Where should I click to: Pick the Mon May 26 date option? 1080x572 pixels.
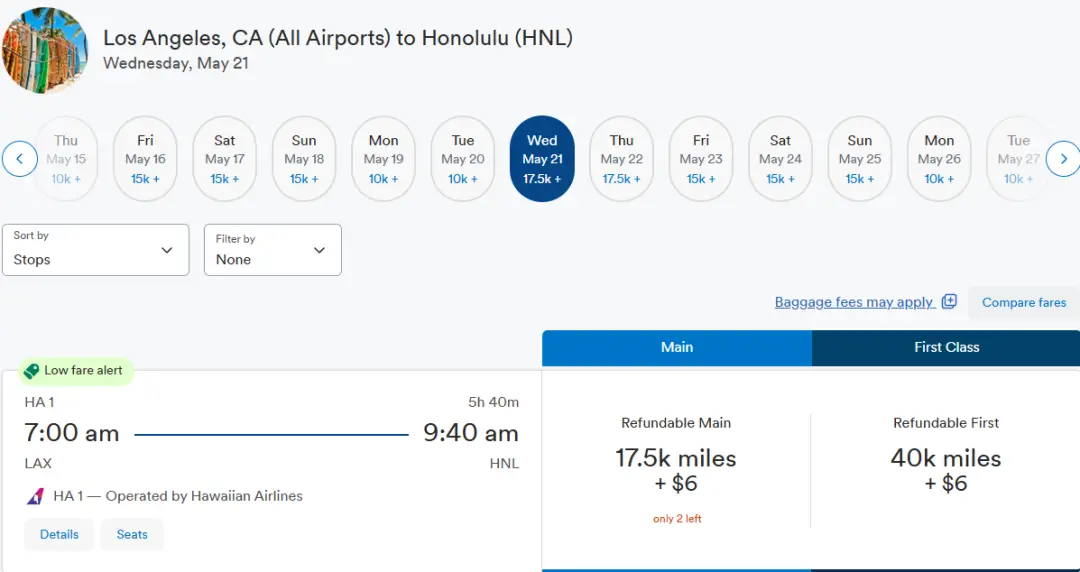click(x=939, y=159)
